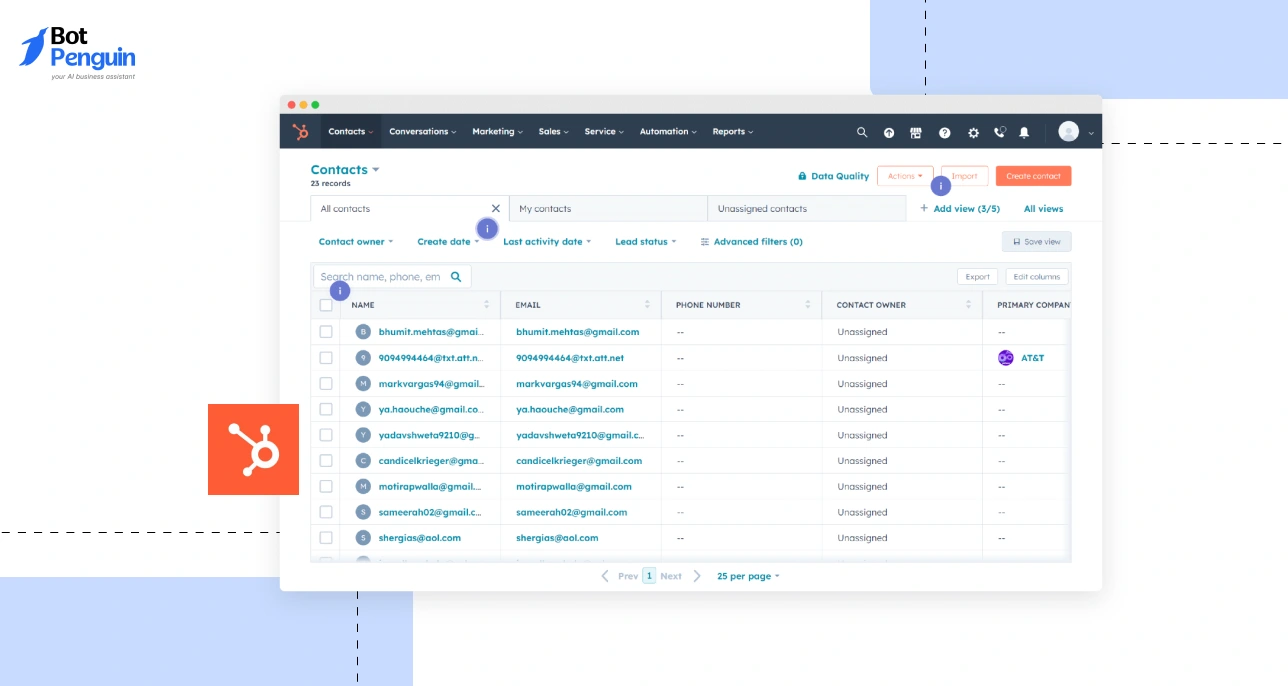Click the user avatar icon
Image resolution: width=1288 pixels, height=686 pixels.
point(1066,131)
